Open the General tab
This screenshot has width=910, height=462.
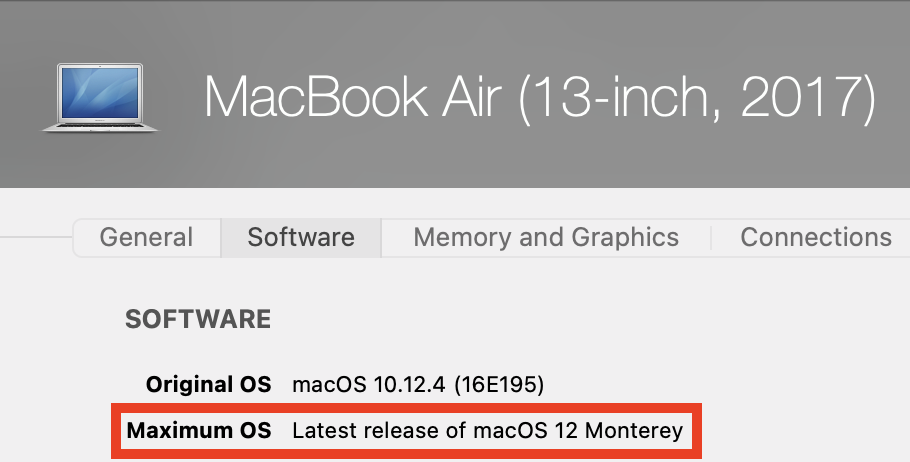tap(146, 237)
